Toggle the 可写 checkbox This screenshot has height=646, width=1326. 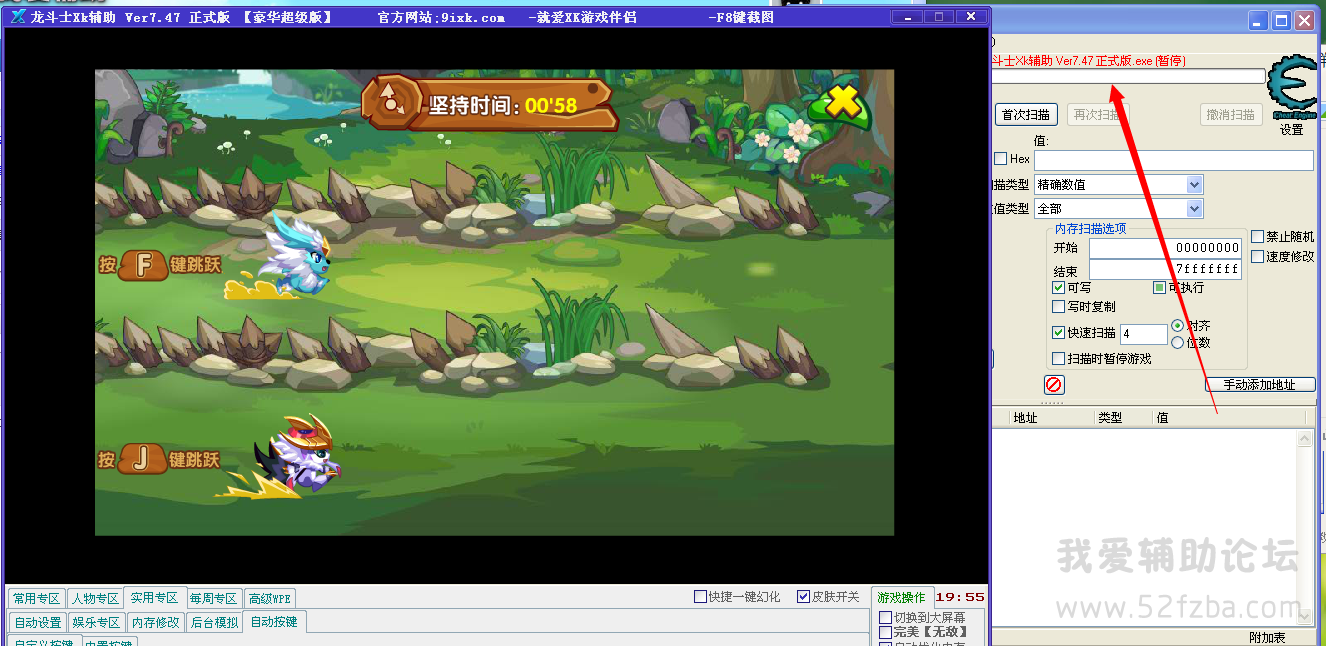point(1058,288)
